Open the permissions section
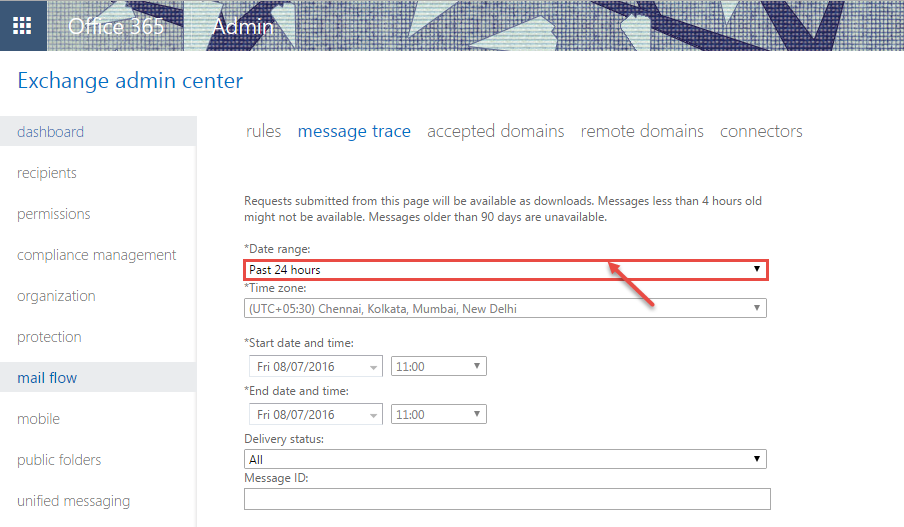Image resolution: width=904 pixels, height=527 pixels. tap(54, 214)
